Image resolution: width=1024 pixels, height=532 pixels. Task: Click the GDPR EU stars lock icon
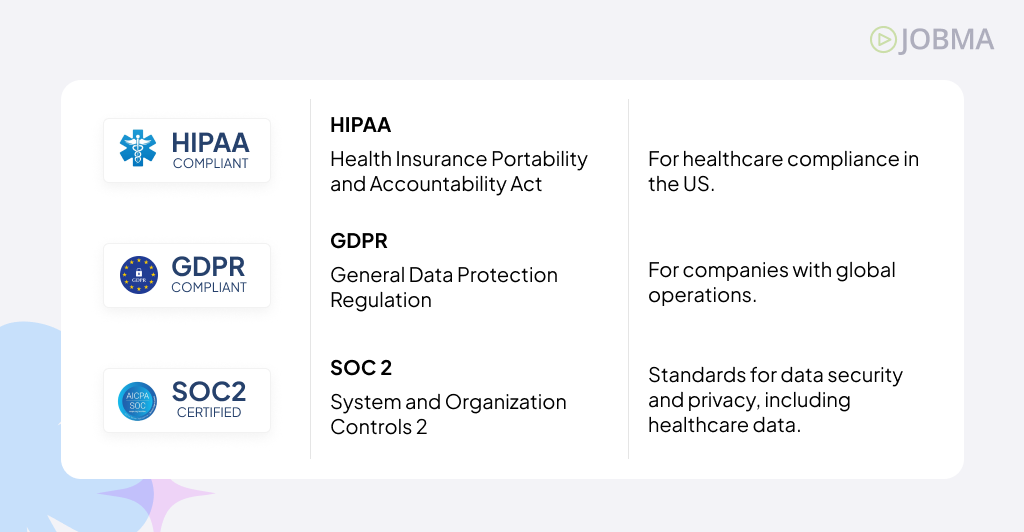[138, 275]
